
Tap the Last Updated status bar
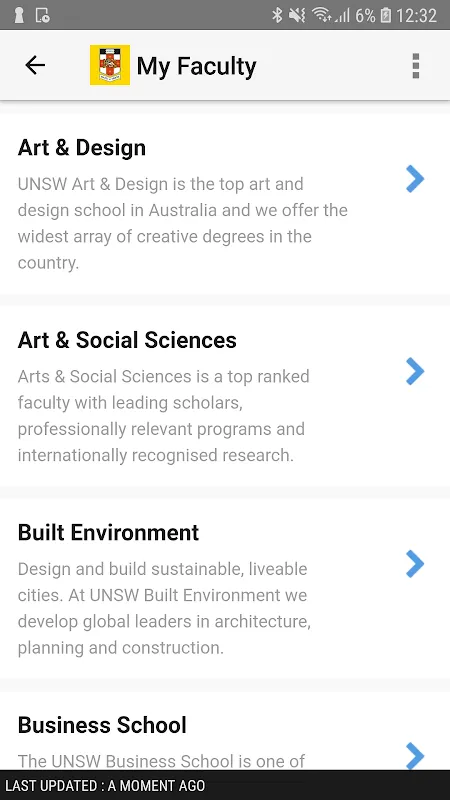pos(225,785)
